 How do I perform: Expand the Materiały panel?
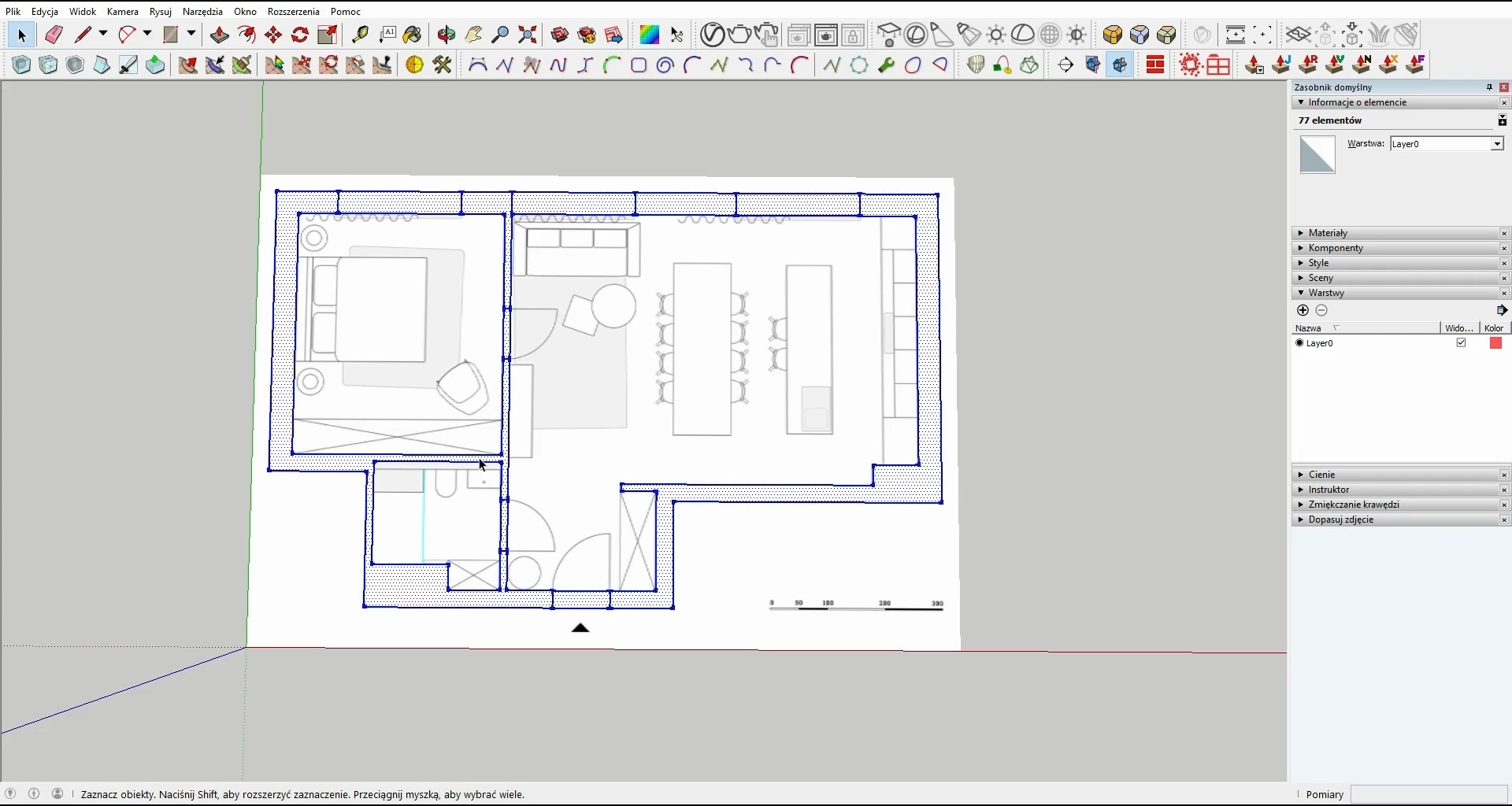(x=1329, y=233)
